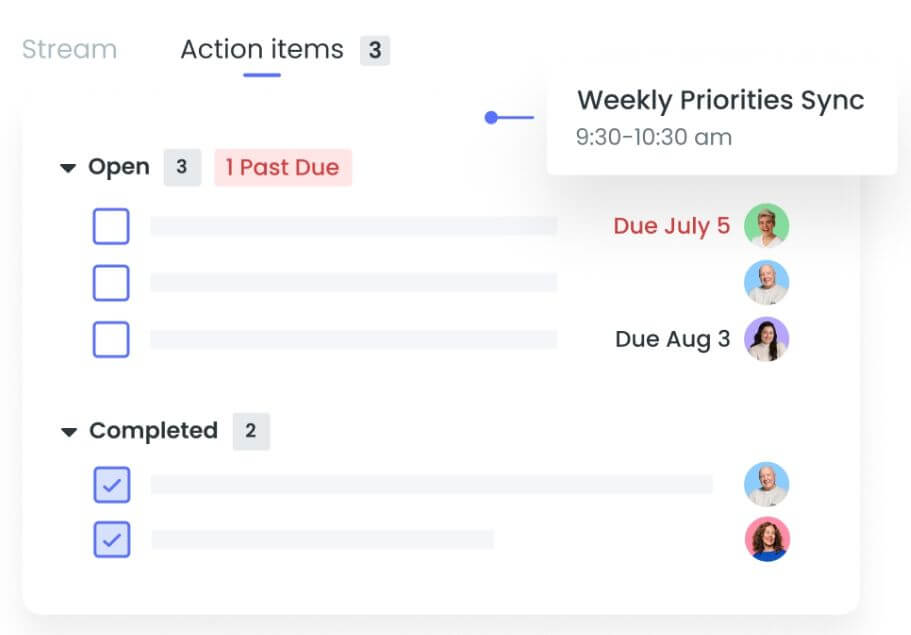The height and width of the screenshot is (635, 911).
Task: Check the open item due July 5
Action: (111, 226)
